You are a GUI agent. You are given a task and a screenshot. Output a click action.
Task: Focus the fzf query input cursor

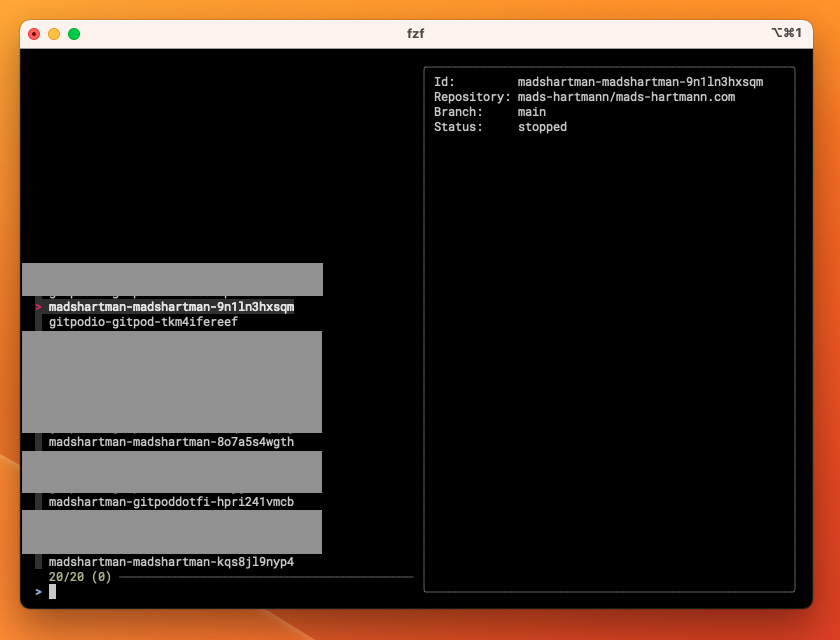[53, 592]
